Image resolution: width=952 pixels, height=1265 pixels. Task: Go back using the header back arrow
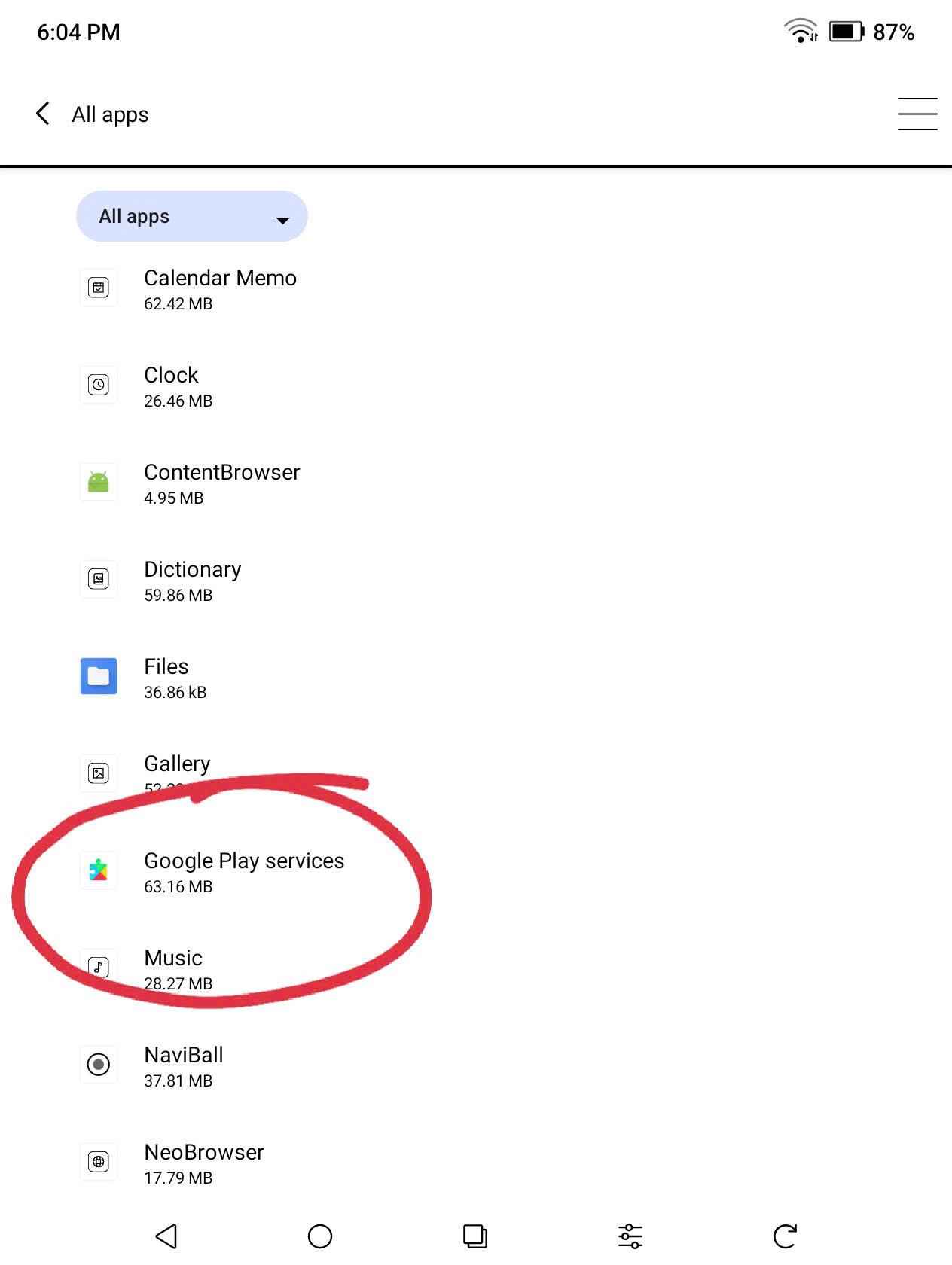(43, 114)
